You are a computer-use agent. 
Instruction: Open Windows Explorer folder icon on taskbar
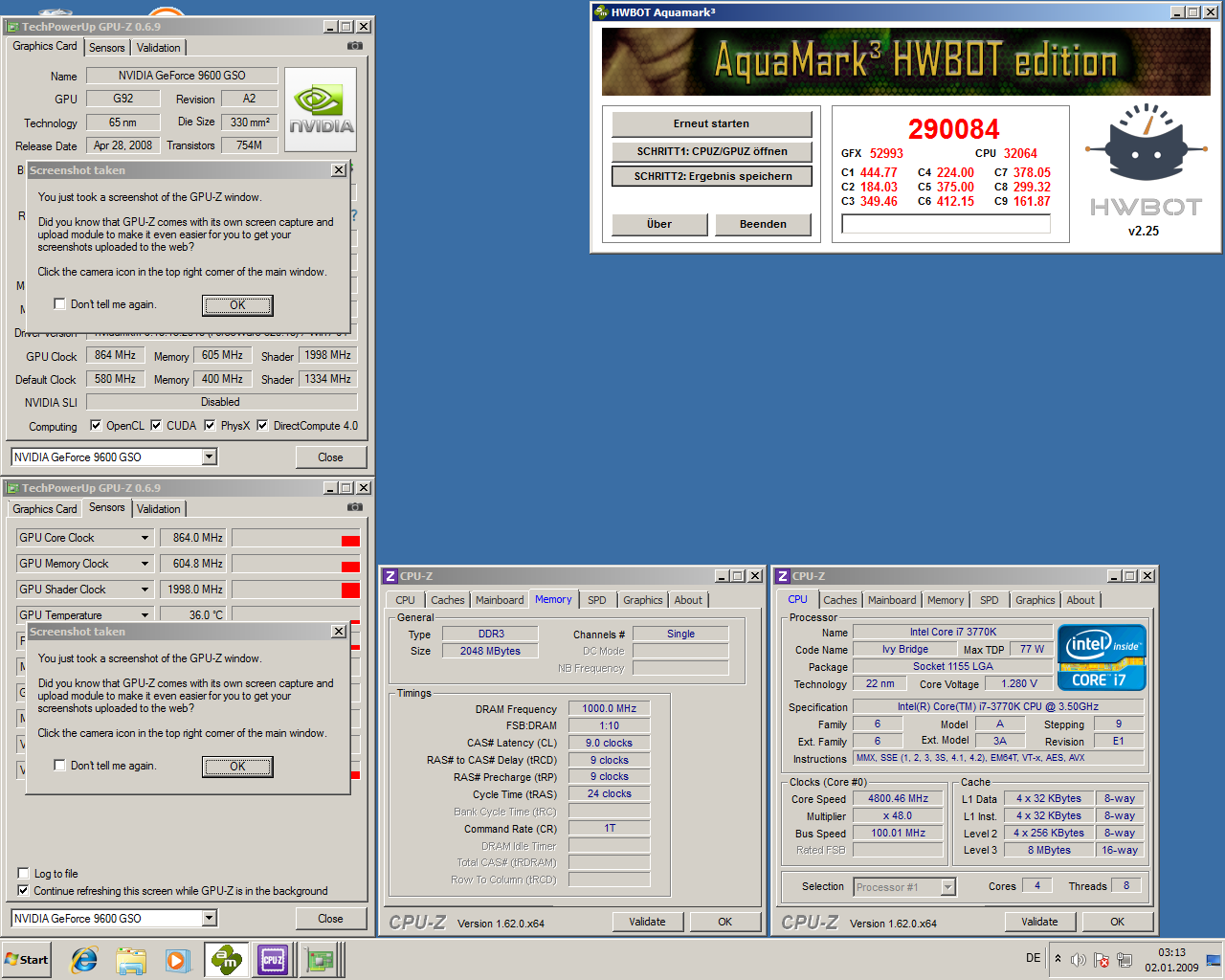(131, 960)
